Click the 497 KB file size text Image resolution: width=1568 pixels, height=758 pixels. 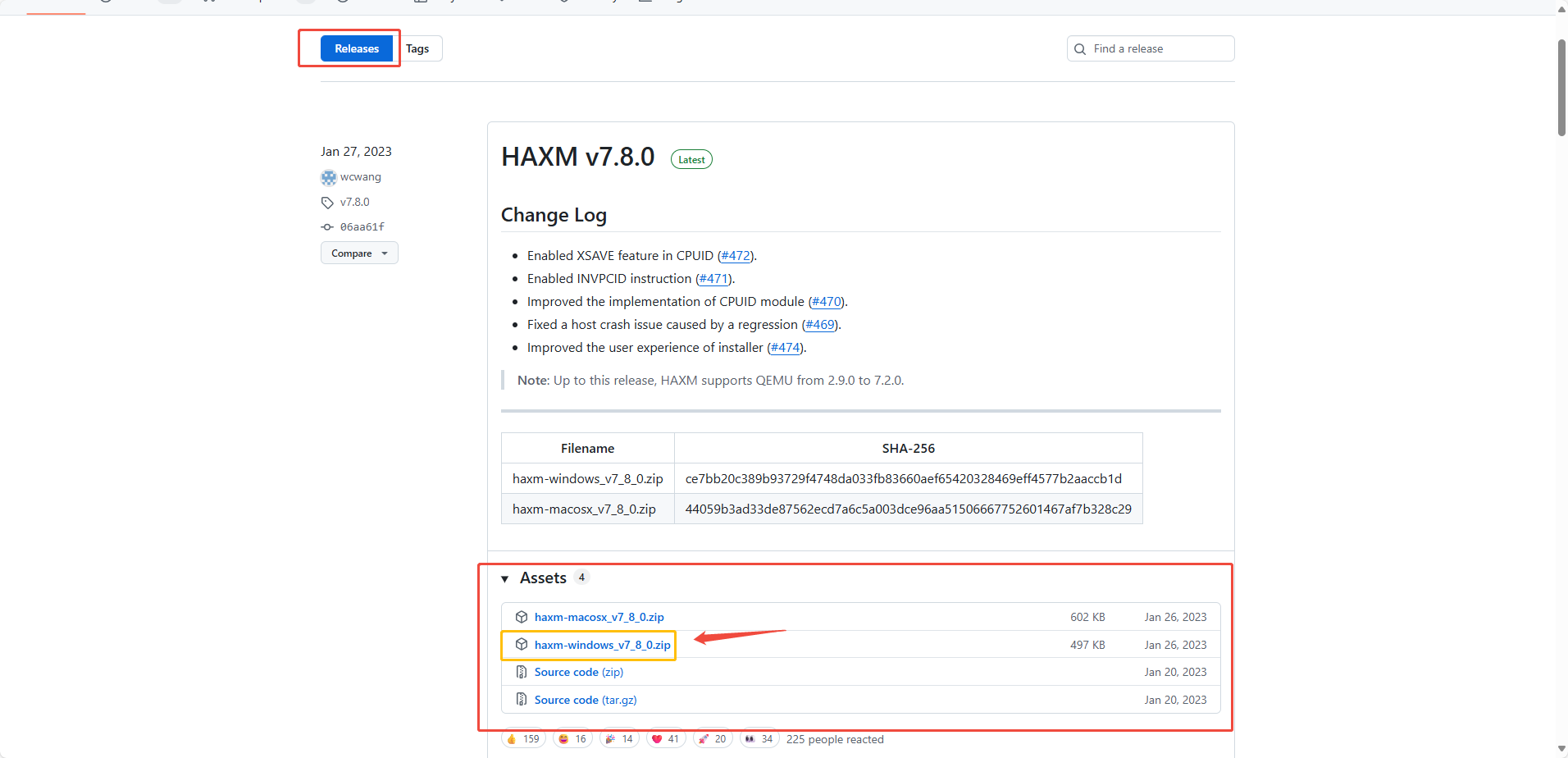[x=1087, y=645]
